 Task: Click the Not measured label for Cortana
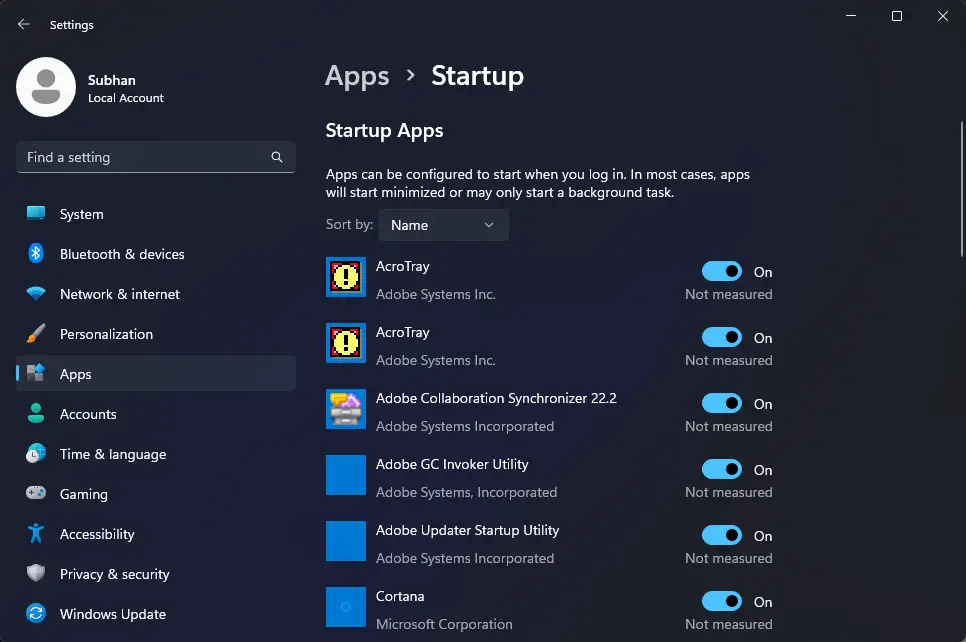click(729, 624)
